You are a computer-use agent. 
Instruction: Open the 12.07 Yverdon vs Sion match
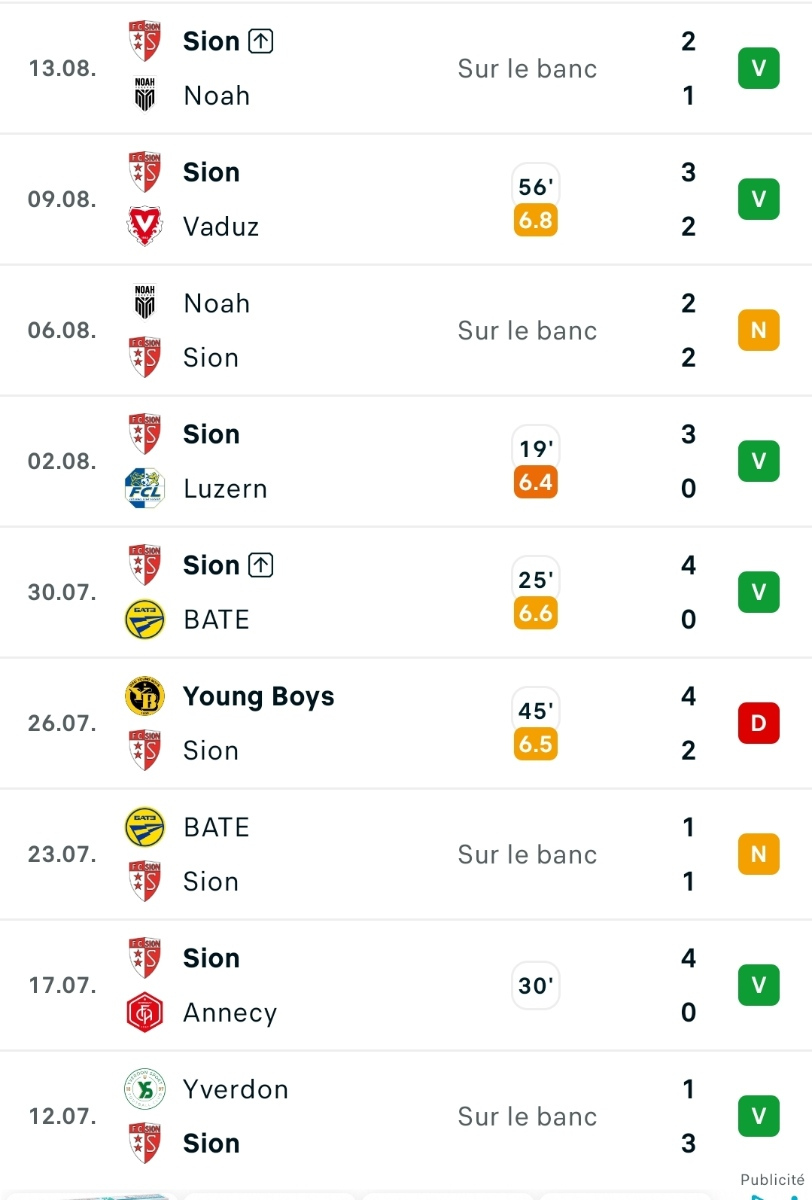(x=406, y=1116)
